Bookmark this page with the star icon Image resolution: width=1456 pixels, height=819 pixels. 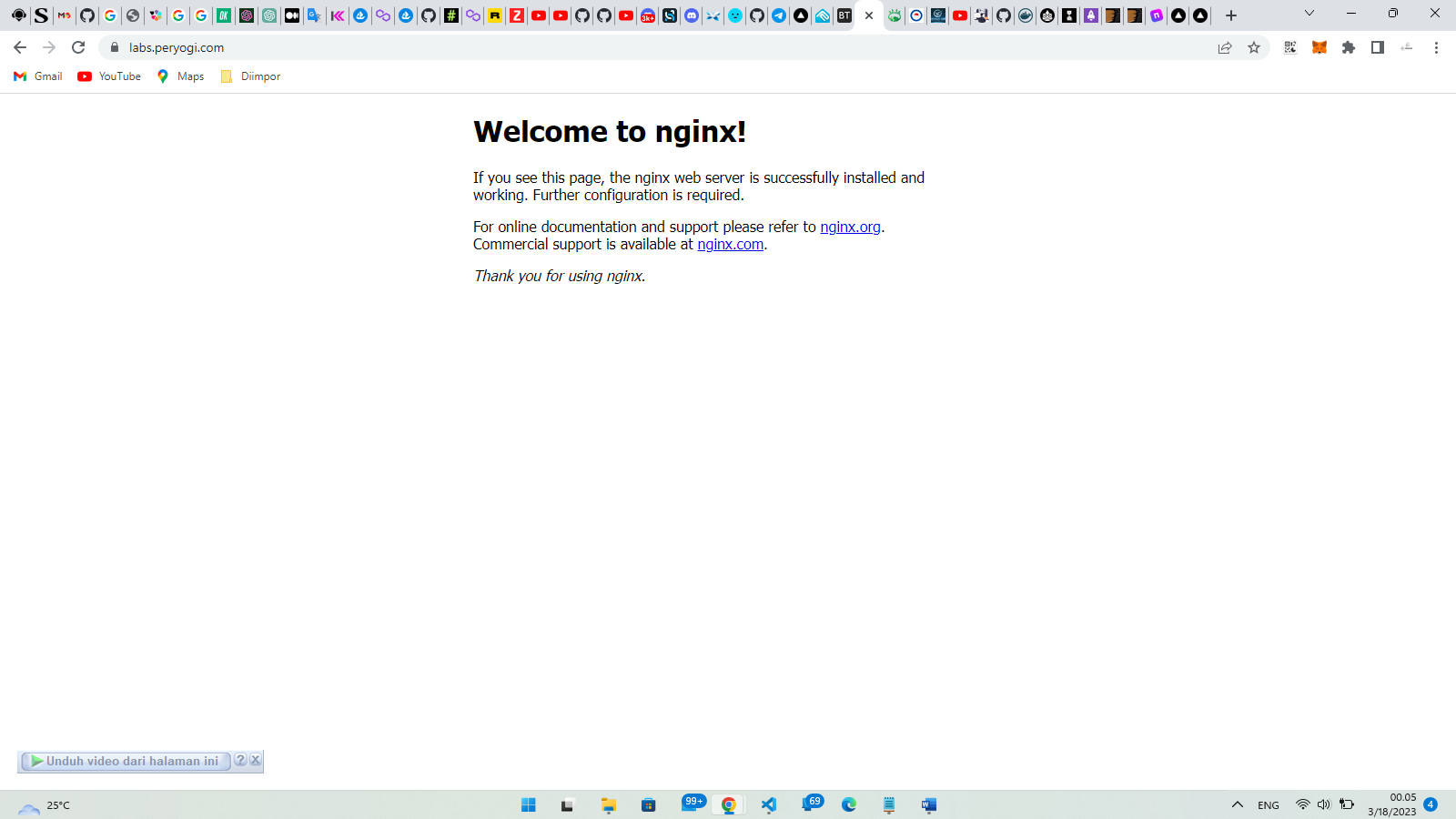pos(1254,47)
